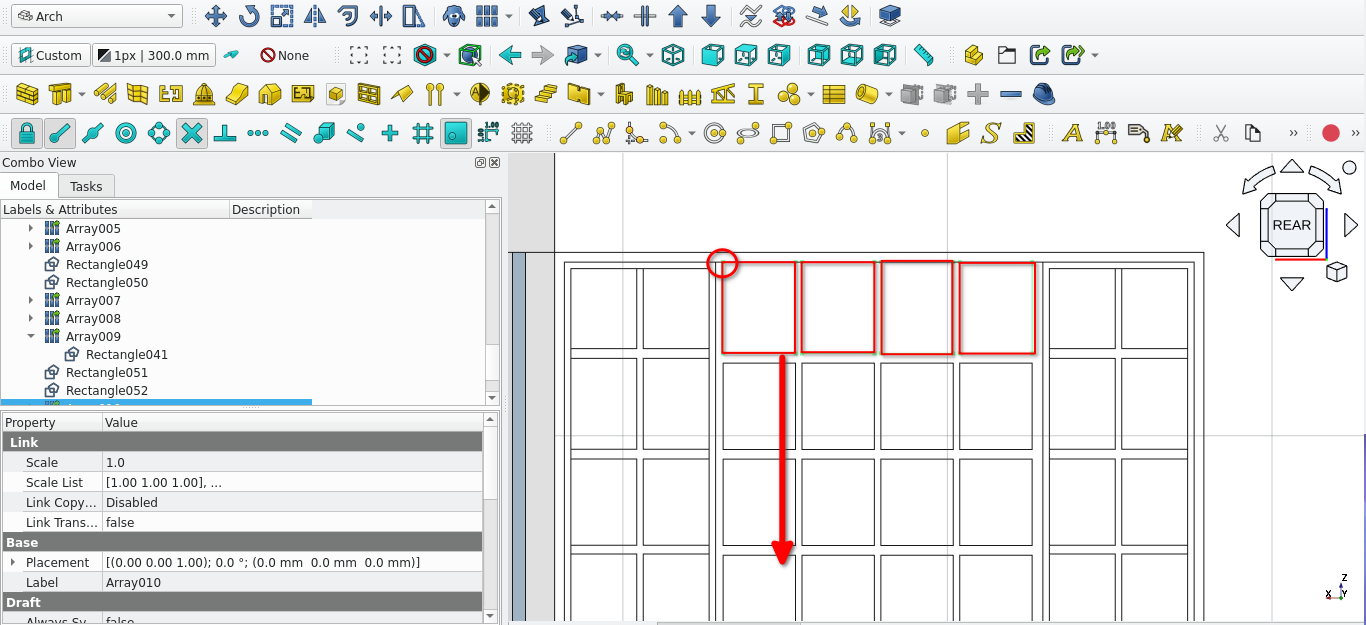
Task: Disable the snap intersection toggle
Action: [192, 133]
